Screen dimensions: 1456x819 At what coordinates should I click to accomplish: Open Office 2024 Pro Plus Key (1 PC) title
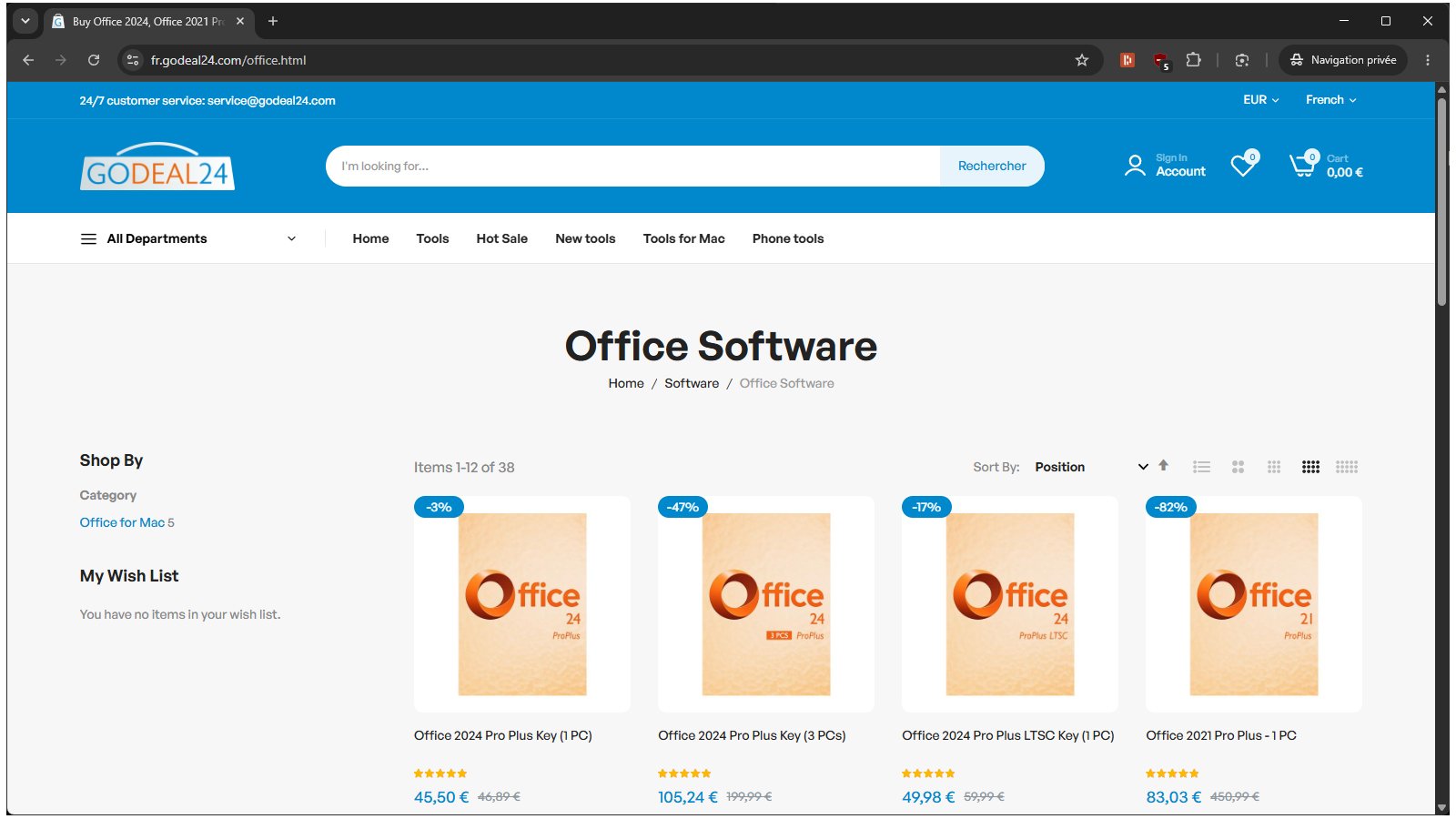pos(503,735)
